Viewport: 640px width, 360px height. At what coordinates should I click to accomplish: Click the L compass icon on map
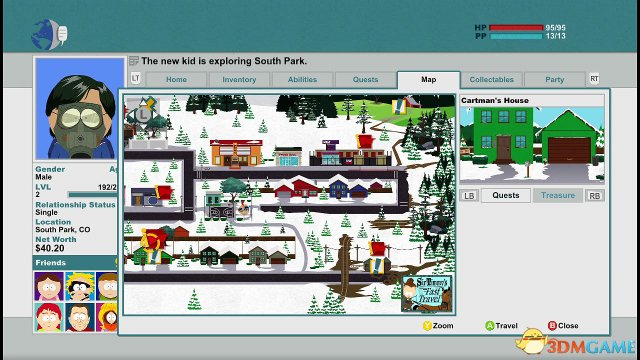[x=142, y=113]
